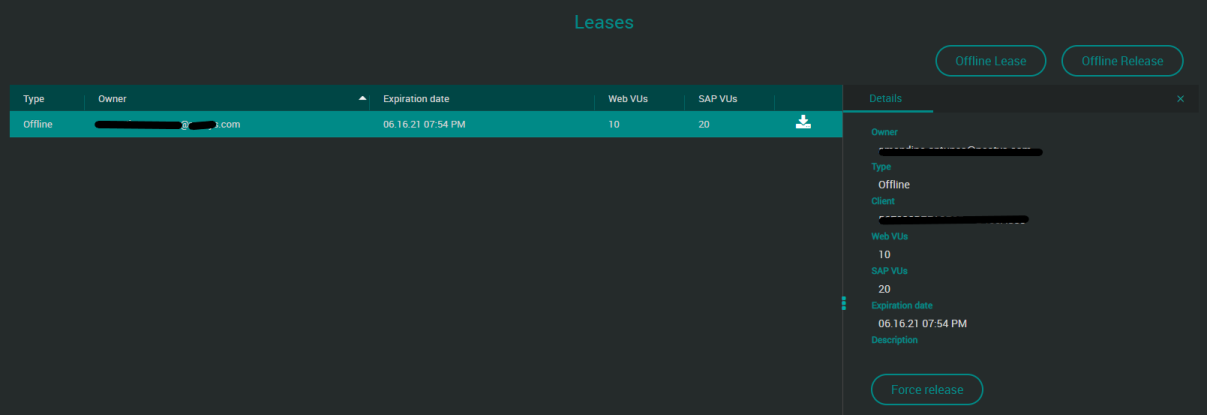This screenshot has width=1207, height=415.
Task: Sort by SAP VUs column header
Action: pos(718,99)
